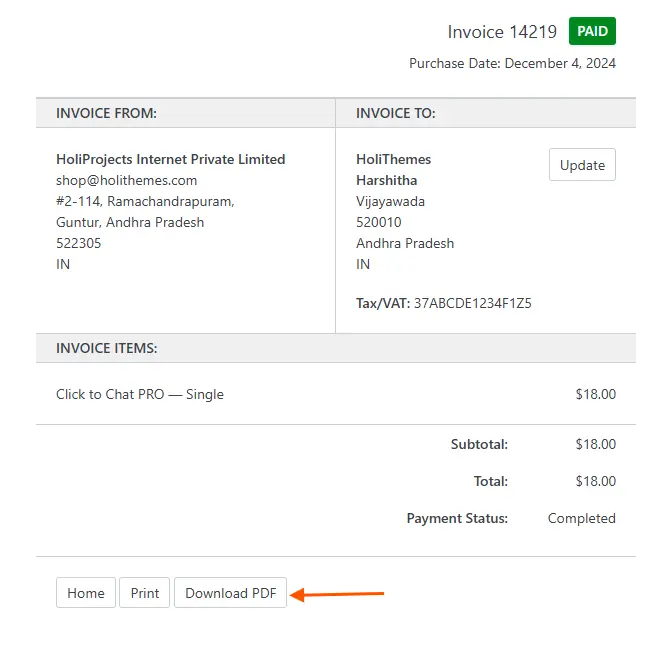Click the shop@holithemes.com email address
The image size is (667, 647).
[x=126, y=180]
